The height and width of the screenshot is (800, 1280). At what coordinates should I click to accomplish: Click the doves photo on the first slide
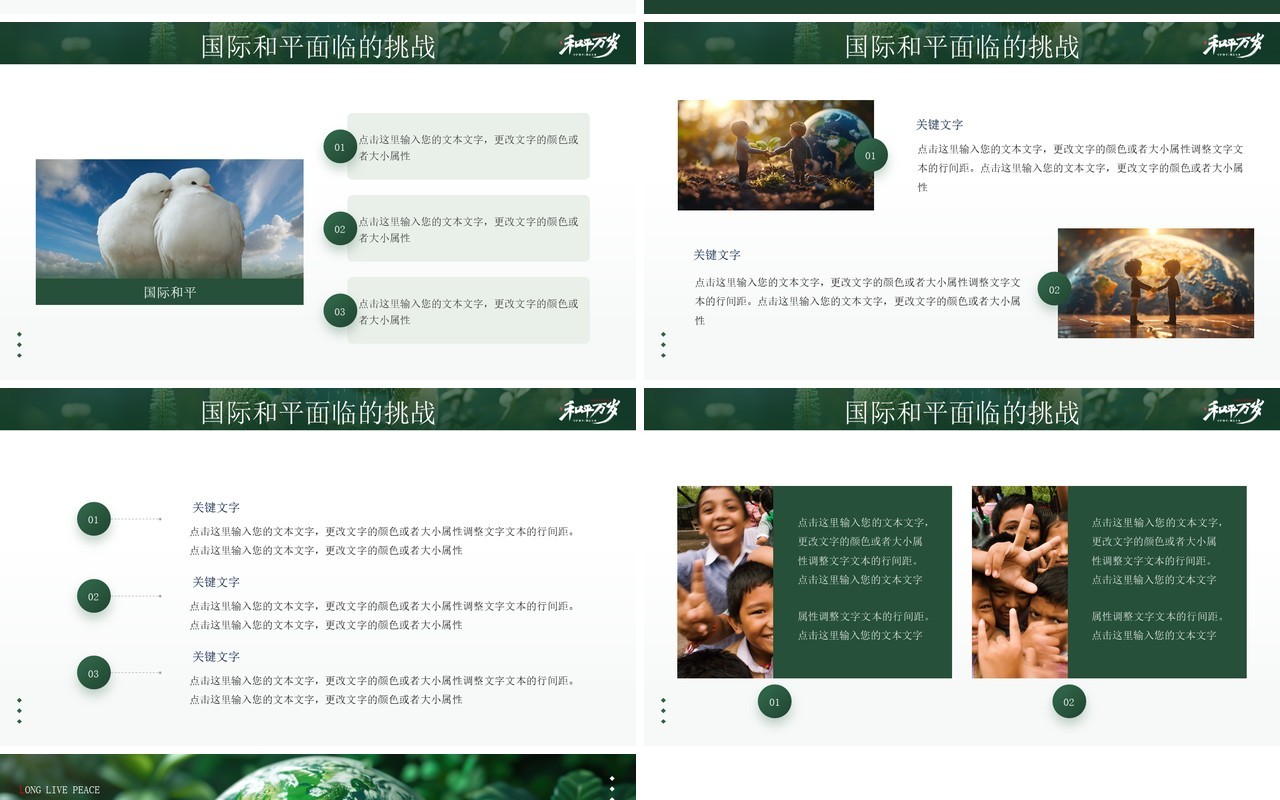[x=169, y=219]
